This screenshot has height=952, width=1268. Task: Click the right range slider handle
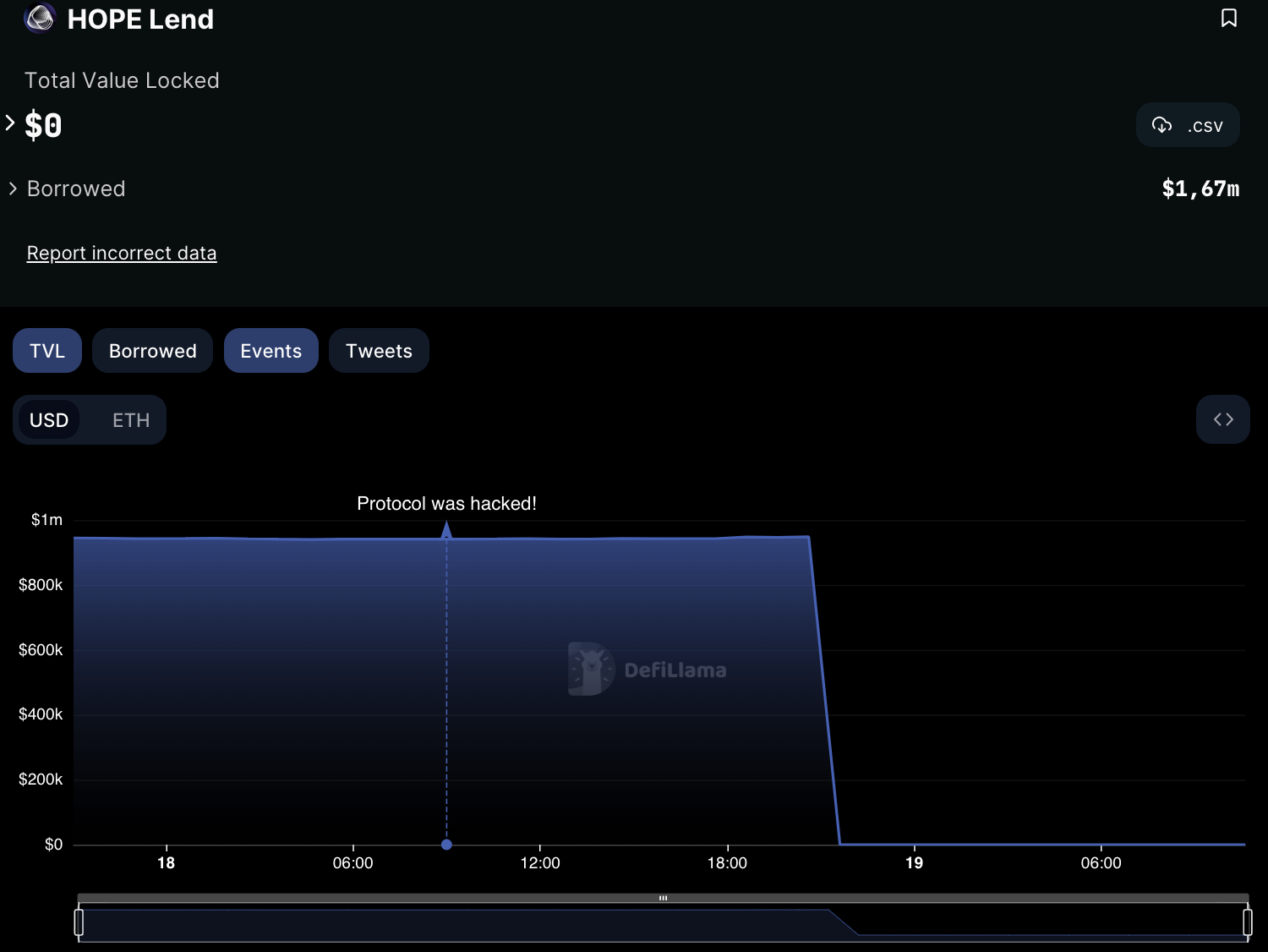point(1247,922)
